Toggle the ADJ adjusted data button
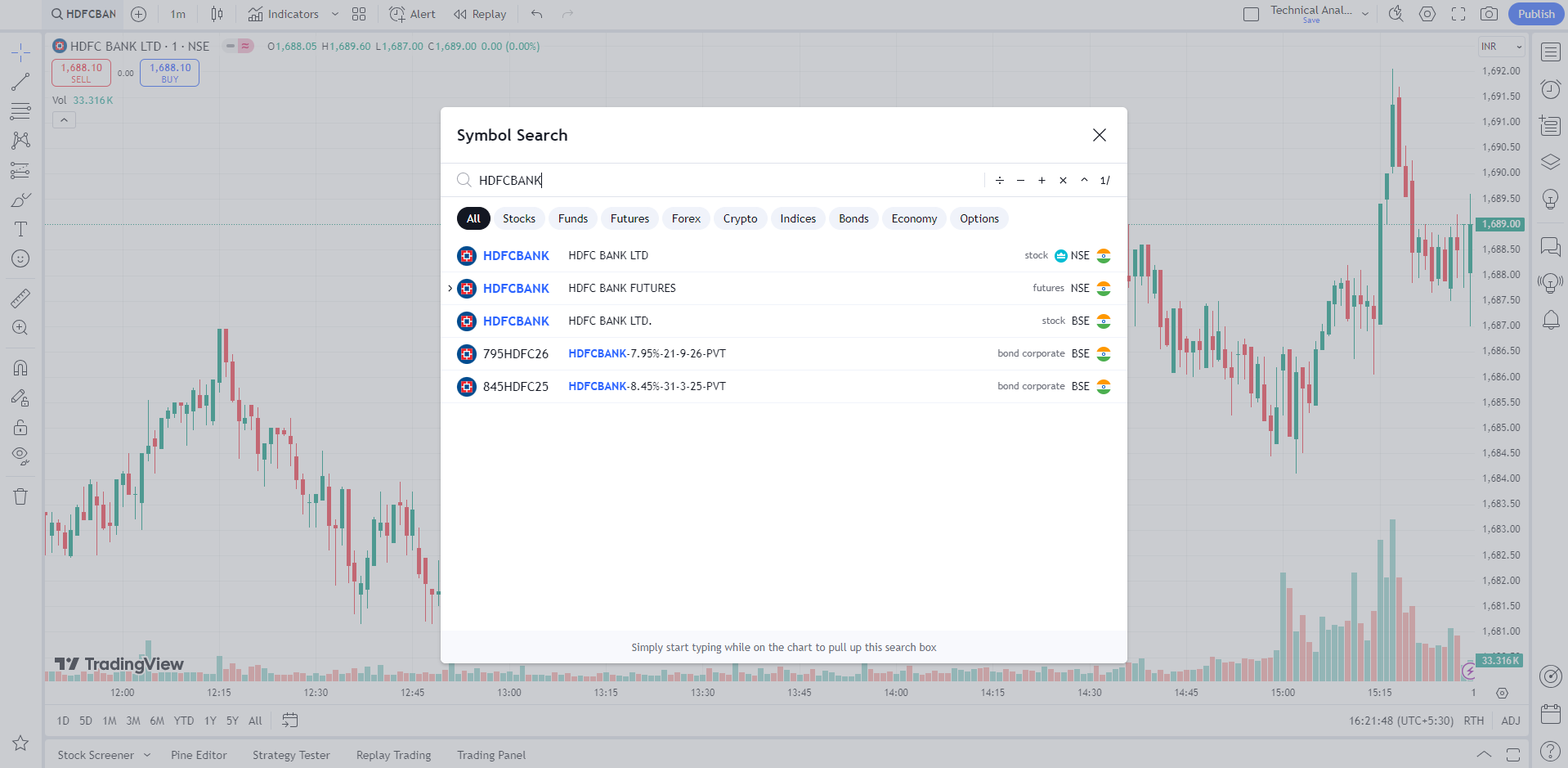1568x768 pixels. pyautogui.click(x=1511, y=721)
